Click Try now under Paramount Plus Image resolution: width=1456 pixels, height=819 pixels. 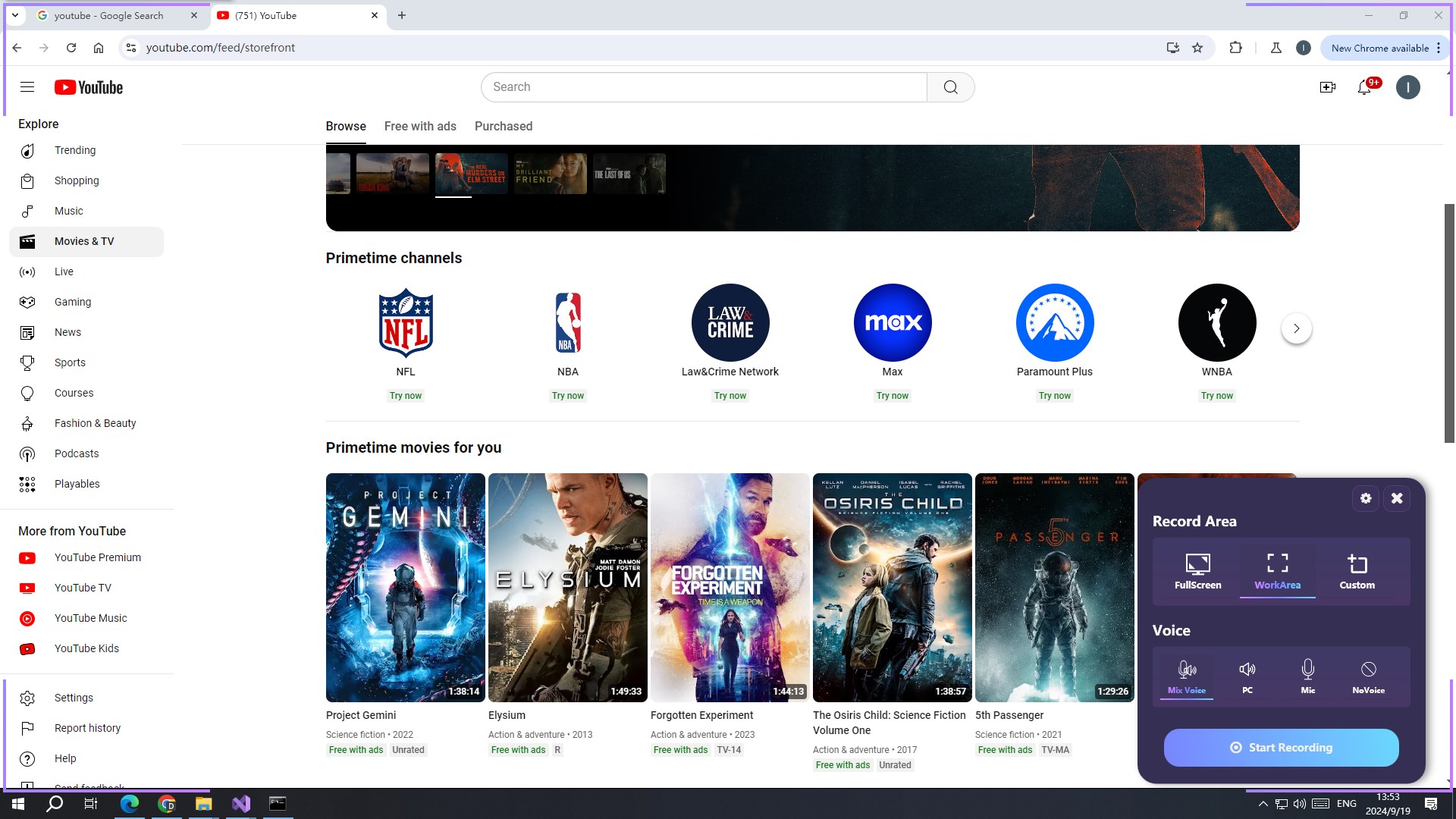[x=1054, y=396]
